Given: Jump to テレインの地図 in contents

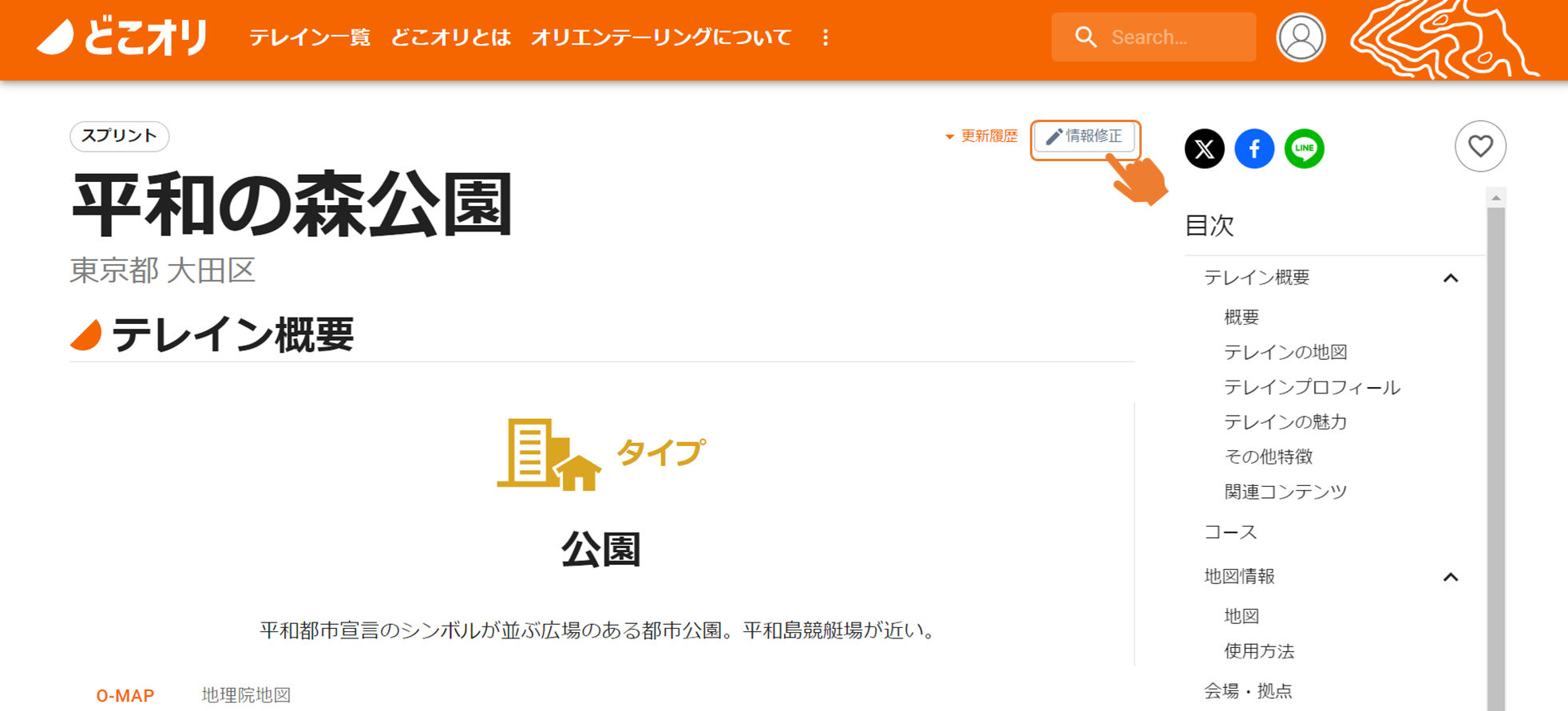Looking at the screenshot, I should tap(1285, 352).
